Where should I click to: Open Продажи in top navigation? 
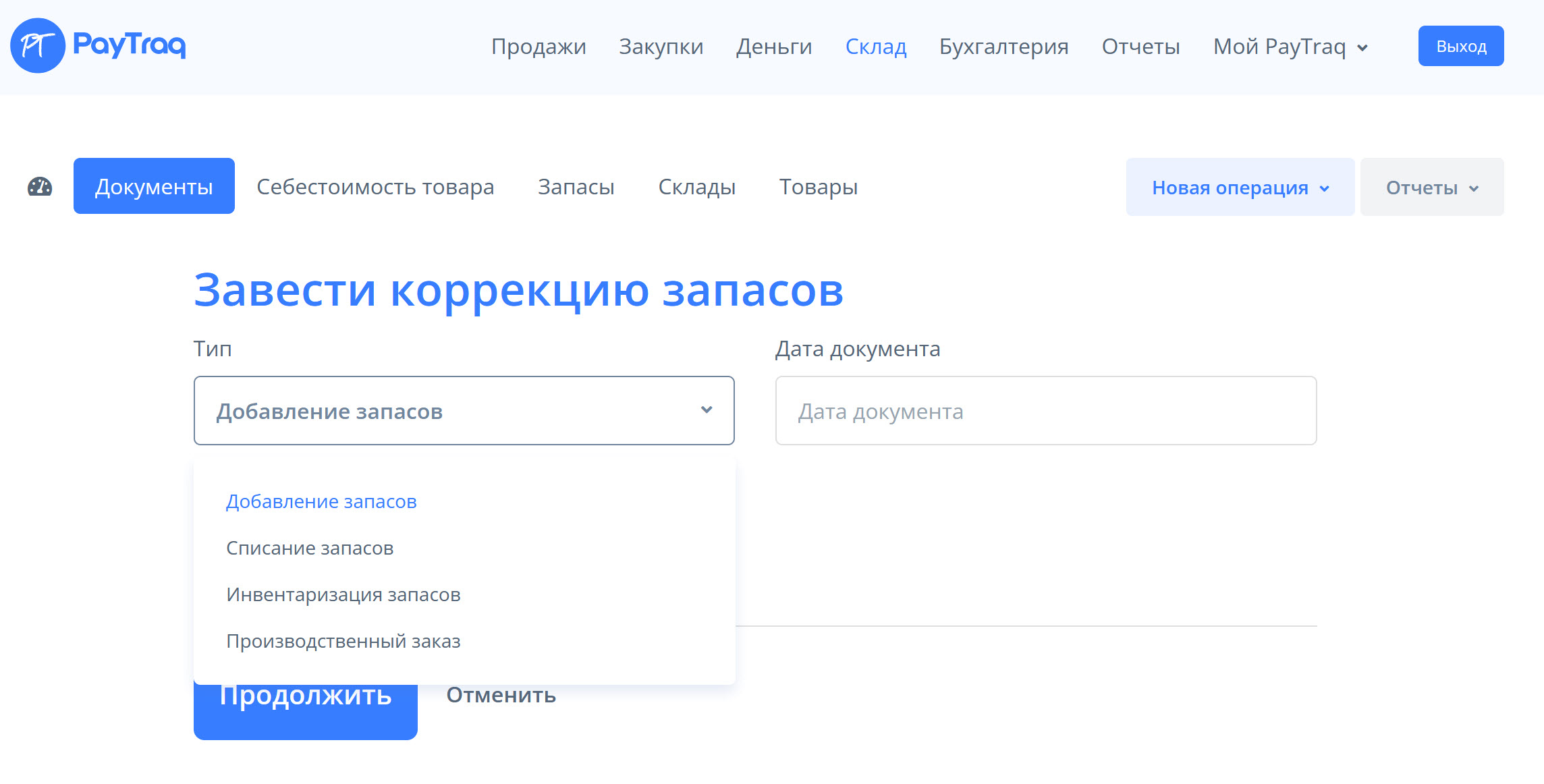539,47
